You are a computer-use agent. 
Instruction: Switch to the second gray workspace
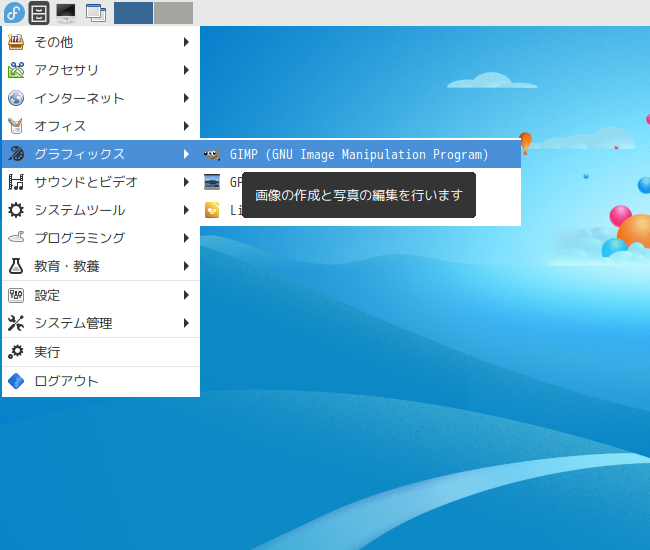coord(174,13)
